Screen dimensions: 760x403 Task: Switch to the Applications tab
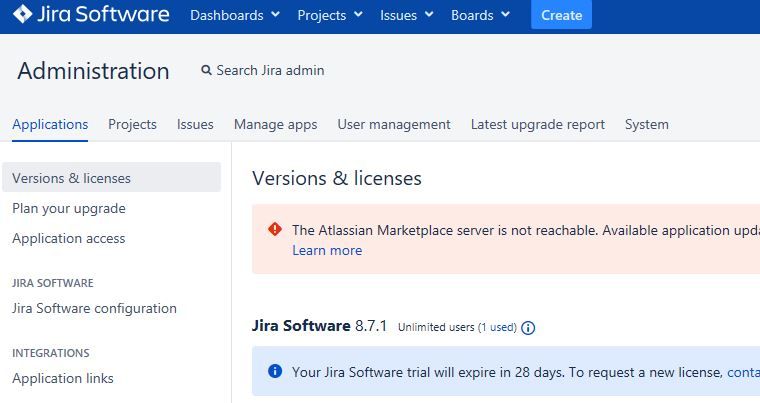click(x=50, y=125)
